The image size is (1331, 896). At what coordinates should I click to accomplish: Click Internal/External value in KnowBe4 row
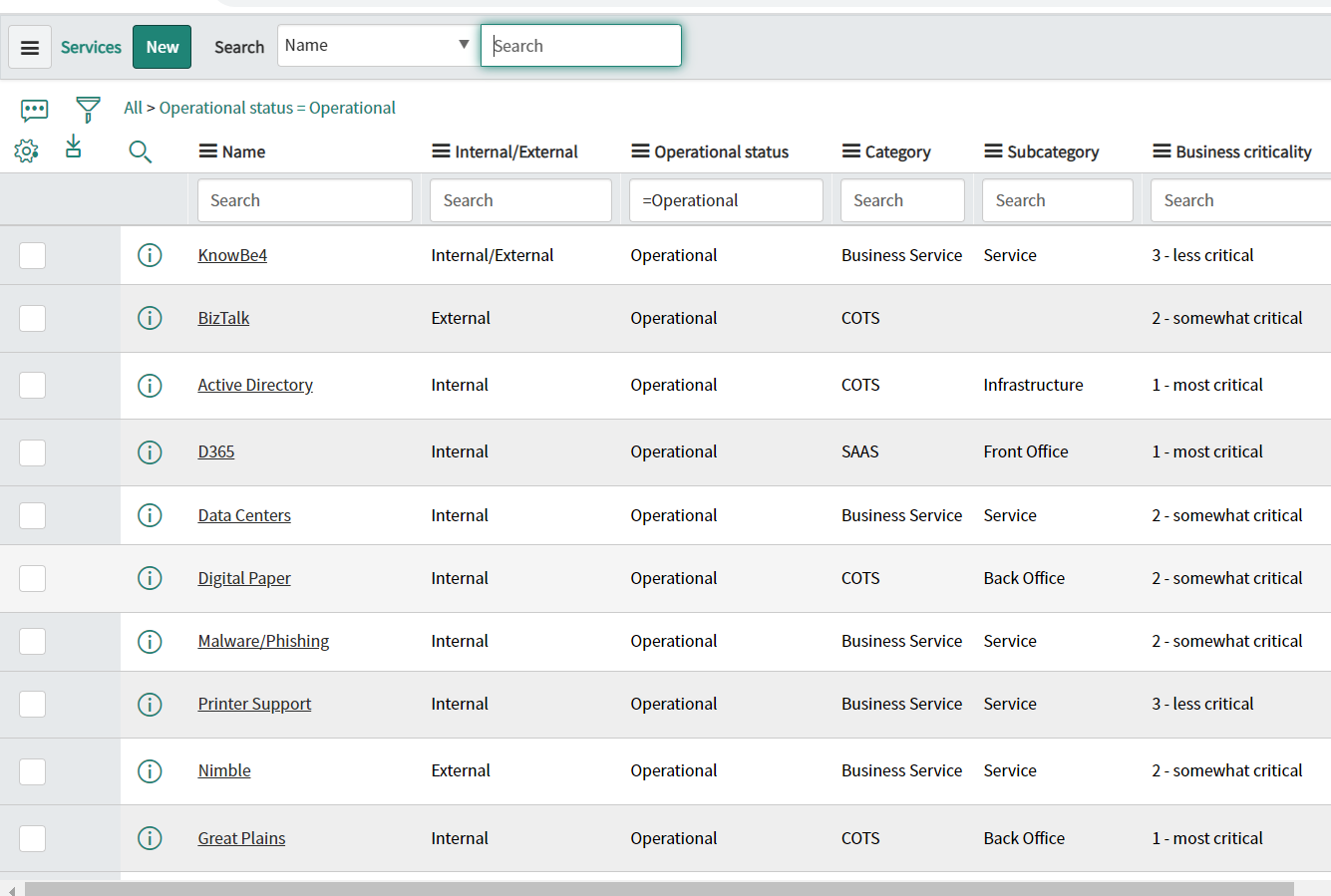pos(493,255)
